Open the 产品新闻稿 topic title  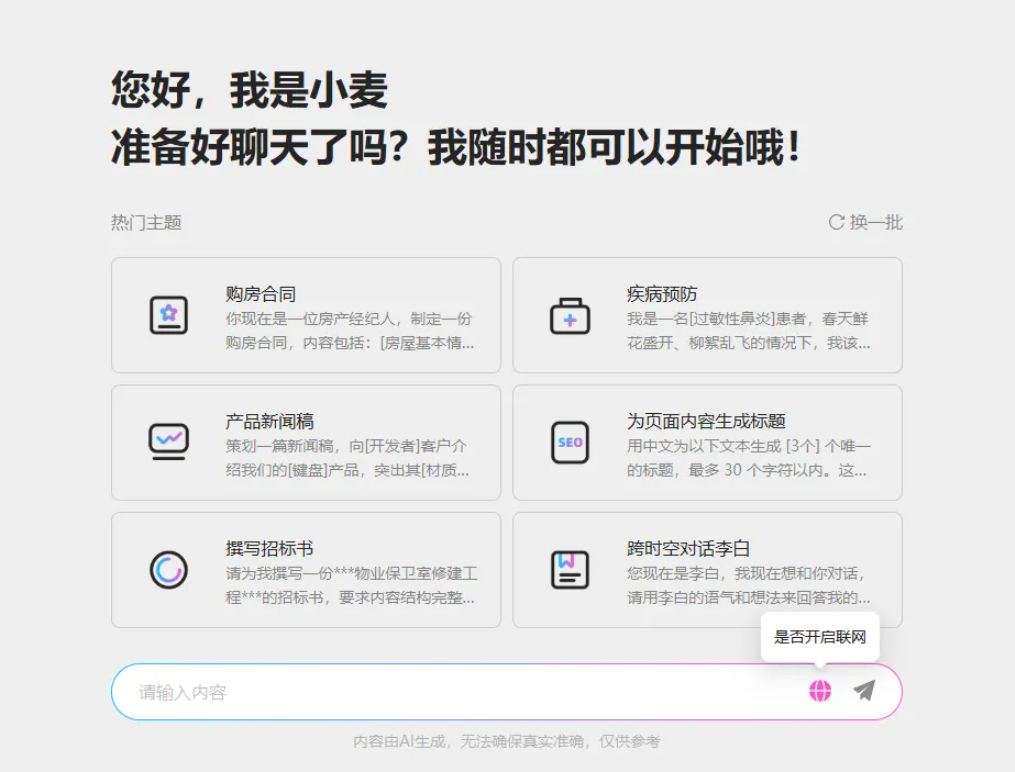[x=270, y=421]
